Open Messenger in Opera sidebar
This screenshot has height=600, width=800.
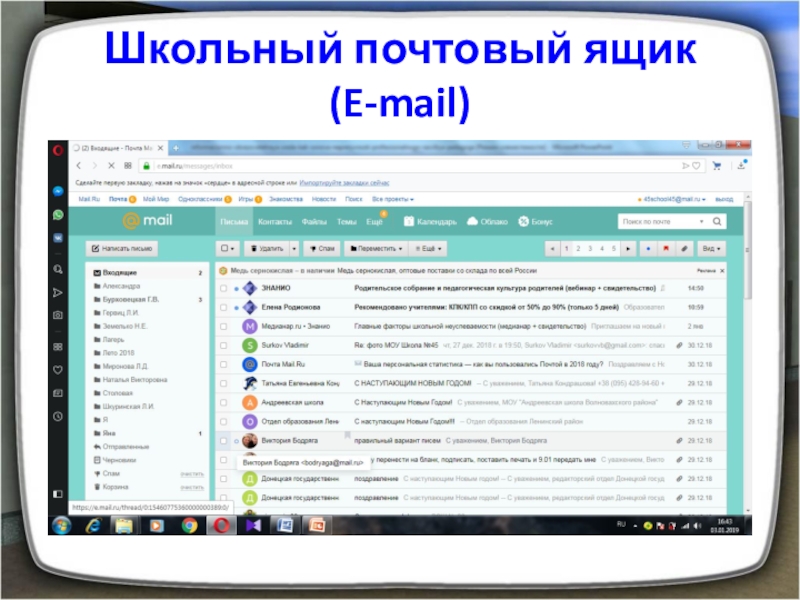(x=58, y=191)
